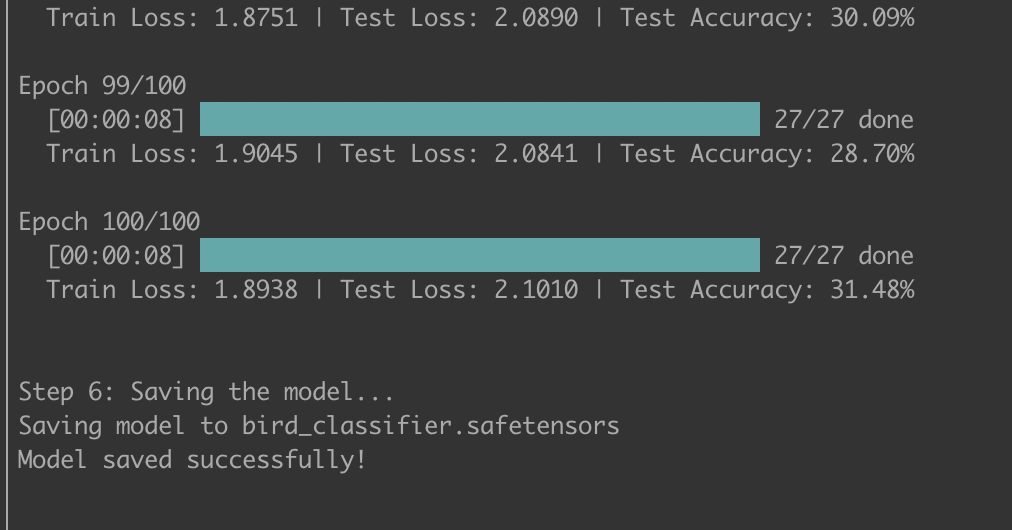
Task: Click the Epoch 100 progress bar
Action: click(x=479, y=255)
